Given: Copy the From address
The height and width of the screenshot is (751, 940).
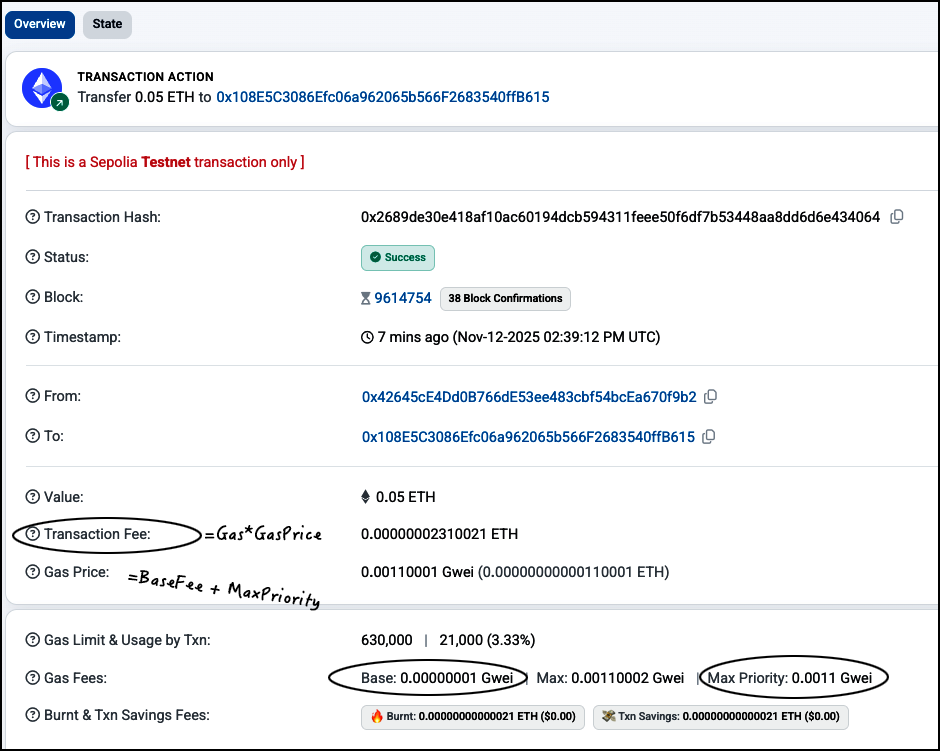Looking at the screenshot, I should coord(710,397).
